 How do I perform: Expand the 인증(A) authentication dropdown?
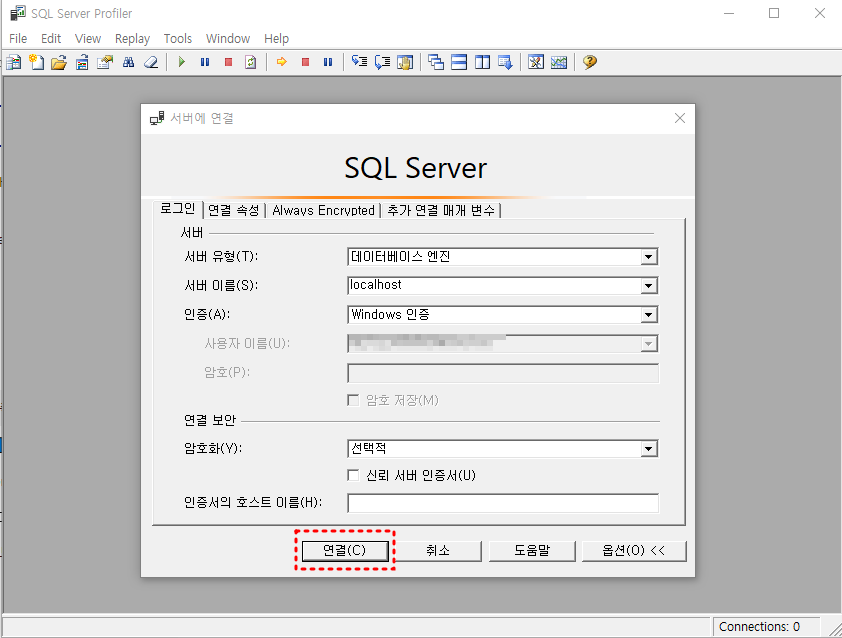pyautogui.click(x=649, y=315)
